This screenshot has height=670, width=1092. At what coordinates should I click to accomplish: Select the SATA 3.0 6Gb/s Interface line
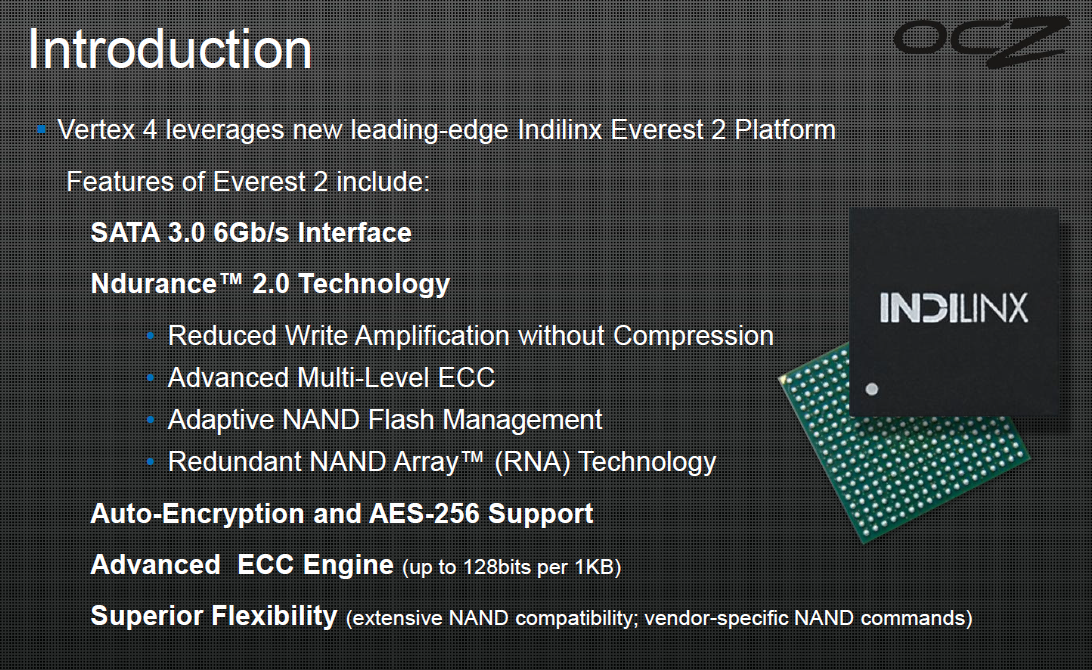(x=251, y=233)
